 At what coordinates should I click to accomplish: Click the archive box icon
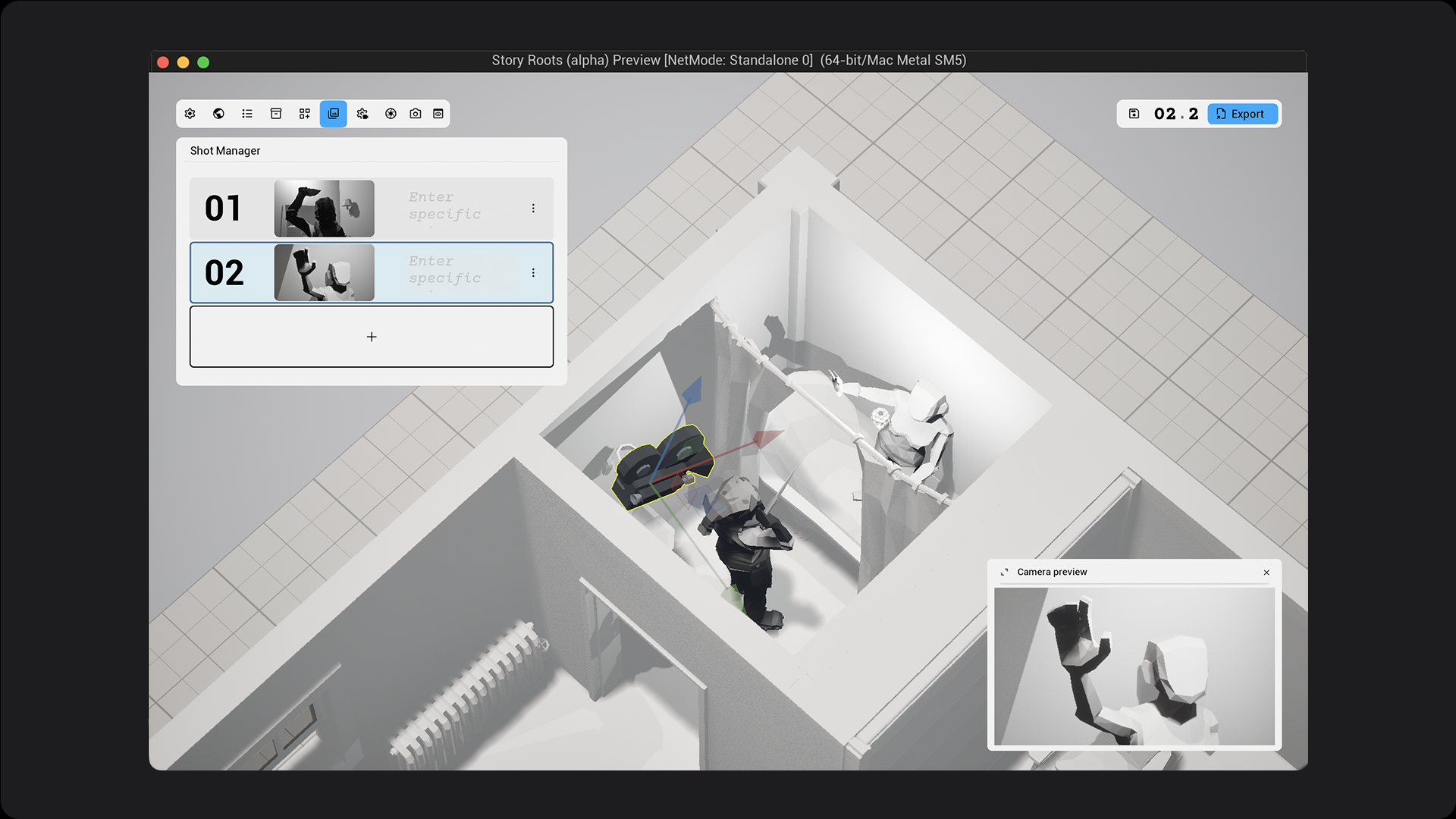(x=276, y=114)
